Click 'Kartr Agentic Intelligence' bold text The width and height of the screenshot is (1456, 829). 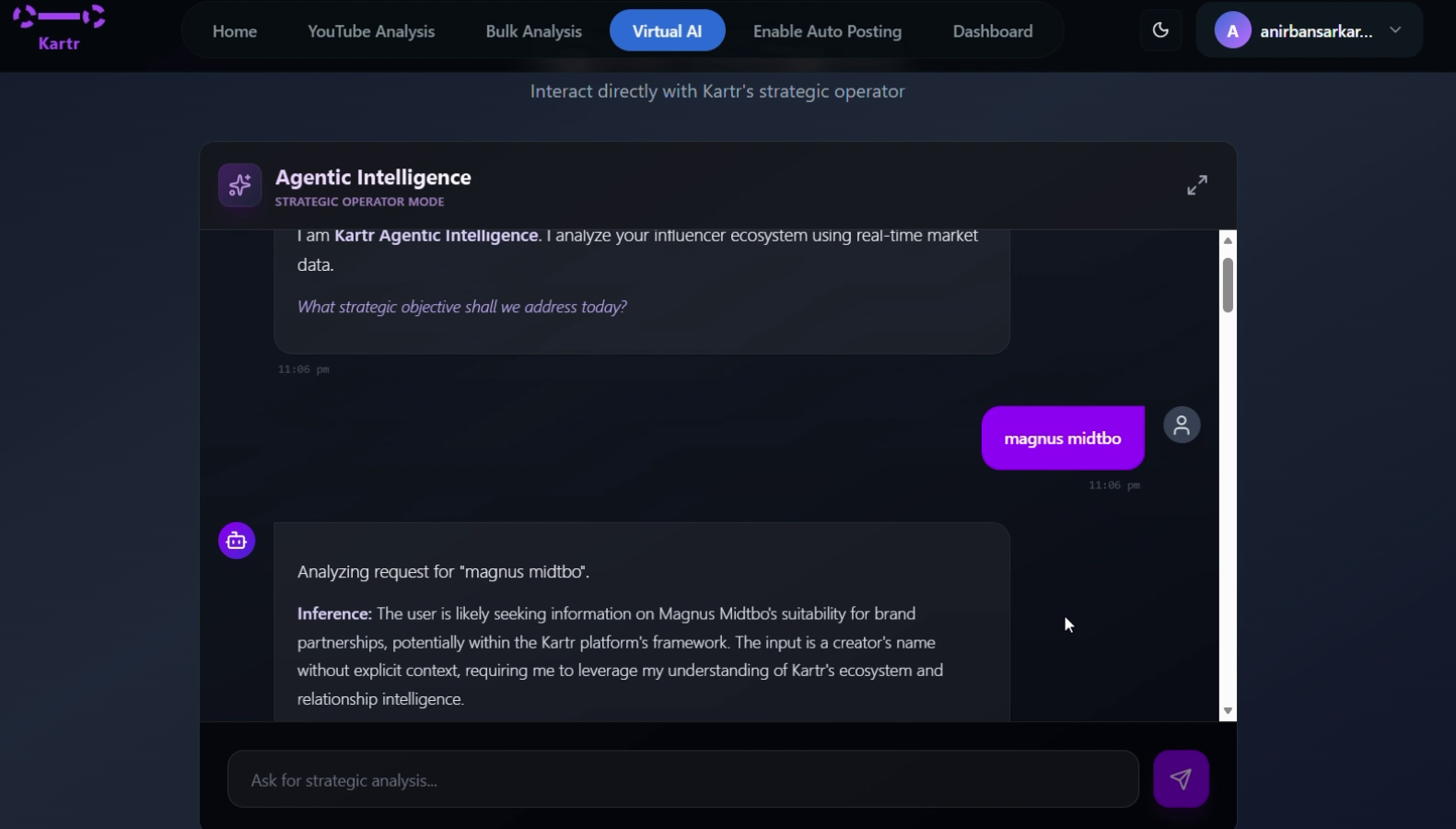point(437,236)
